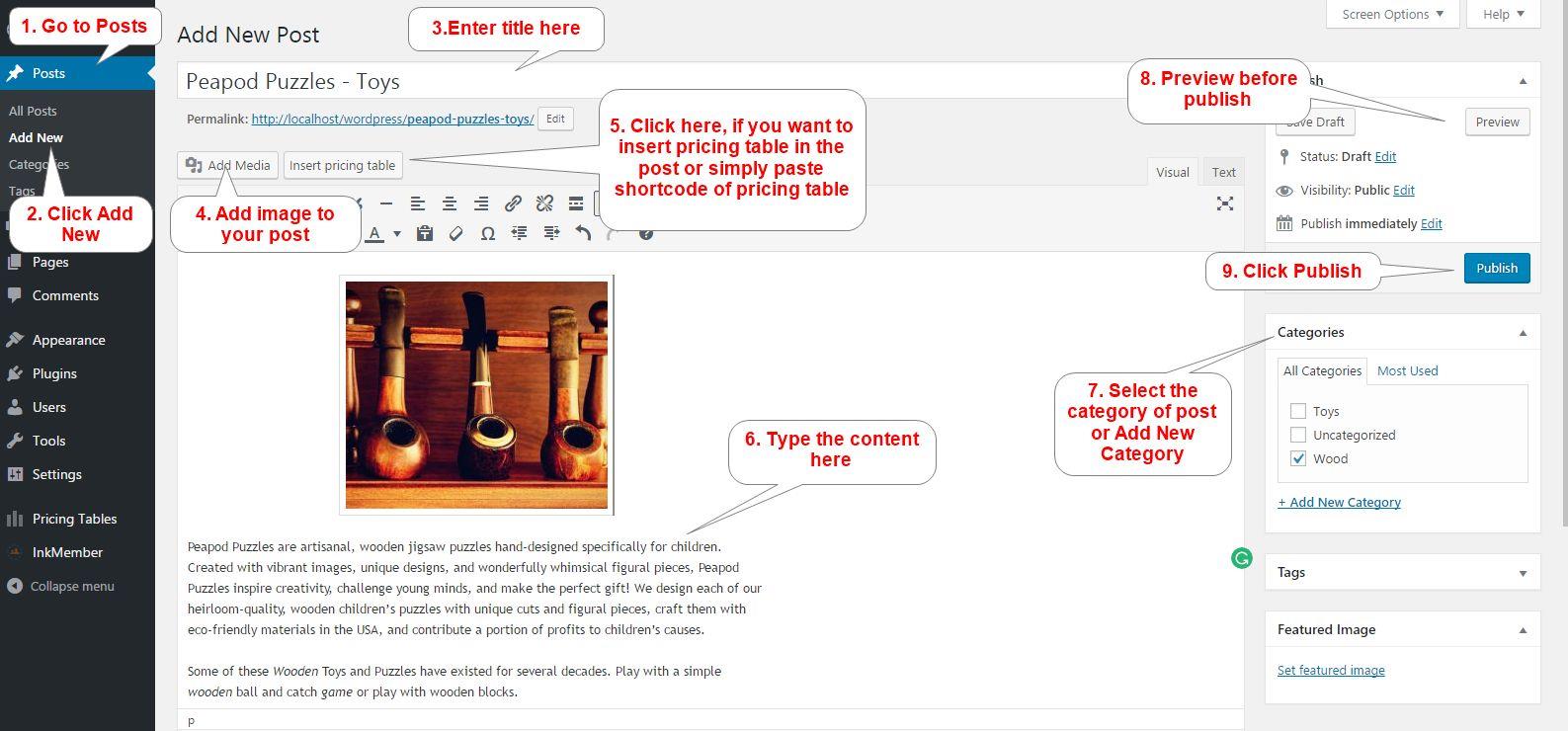1568x731 pixels.
Task: Switch to Visual editor tab
Action: click(1172, 172)
